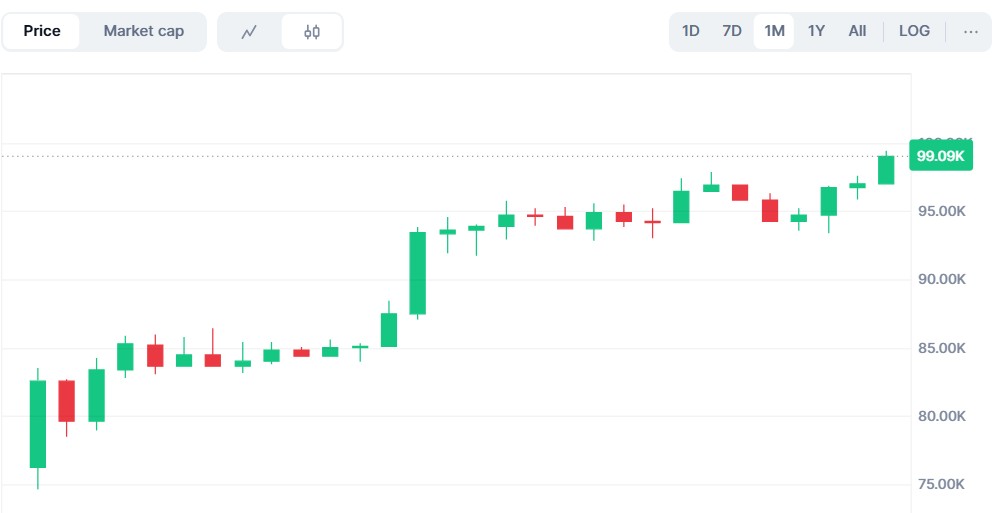Switch to line chart view
The image size is (995, 513).
(x=249, y=32)
